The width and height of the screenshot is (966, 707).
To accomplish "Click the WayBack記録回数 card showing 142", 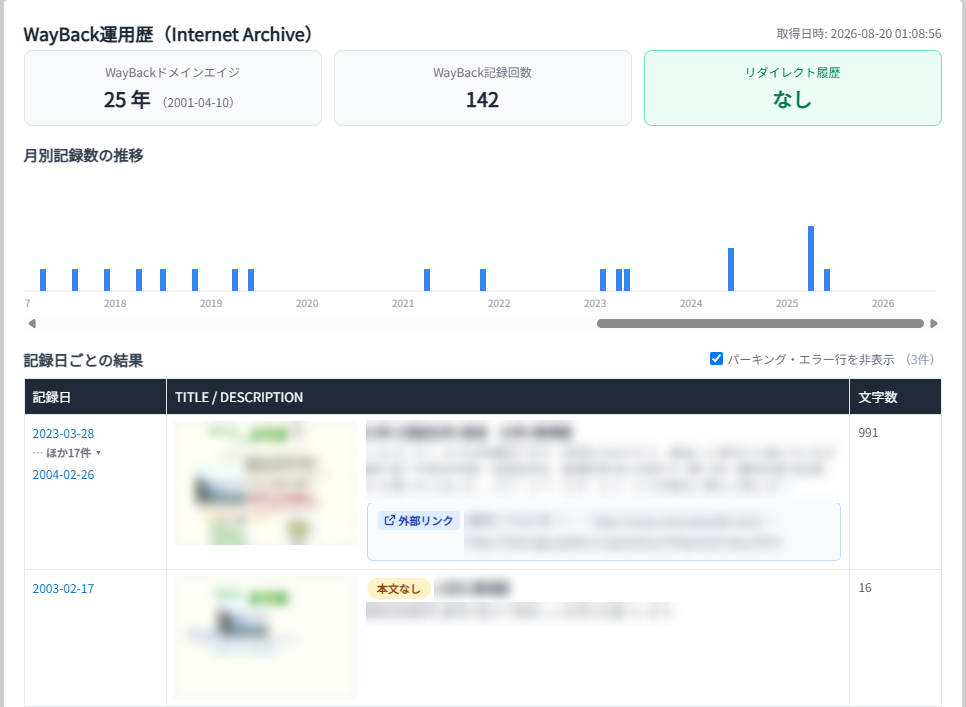I will coord(482,88).
